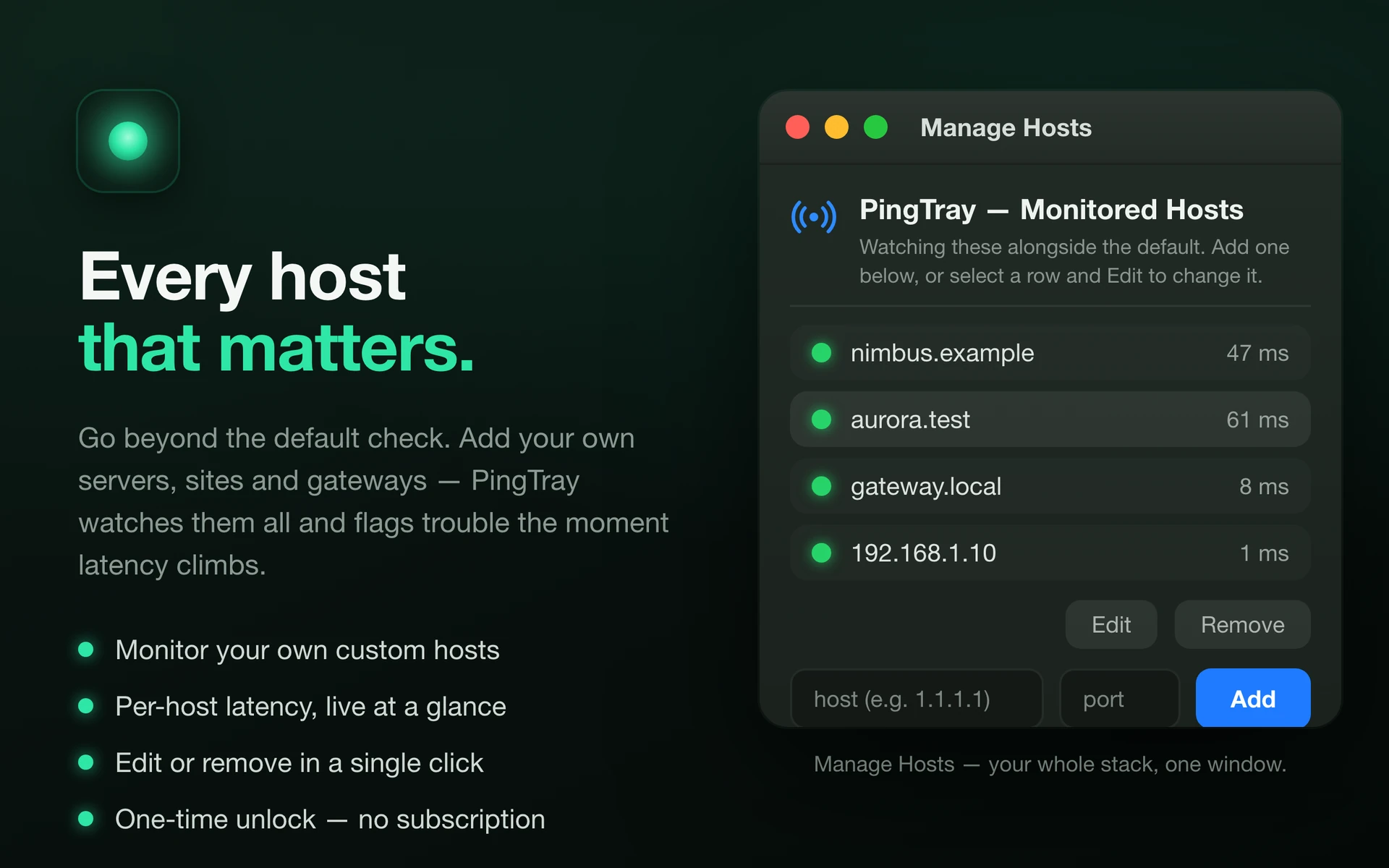Click green status dot for aurora.test
Image resolution: width=1389 pixels, height=868 pixels.
tap(821, 420)
